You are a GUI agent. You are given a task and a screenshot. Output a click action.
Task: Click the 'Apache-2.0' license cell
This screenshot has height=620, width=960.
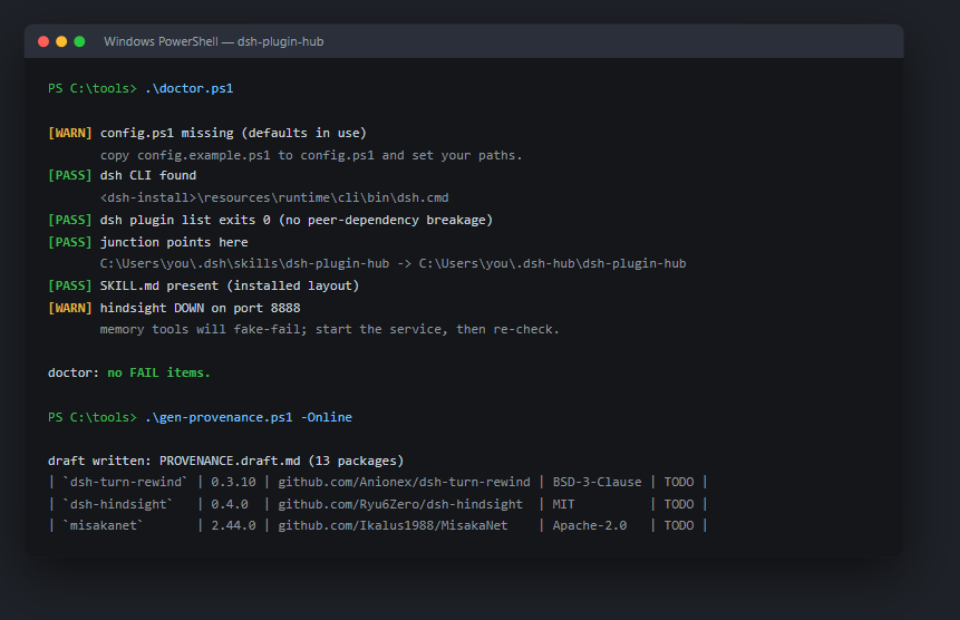pyautogui.click(x=590, y=526)
